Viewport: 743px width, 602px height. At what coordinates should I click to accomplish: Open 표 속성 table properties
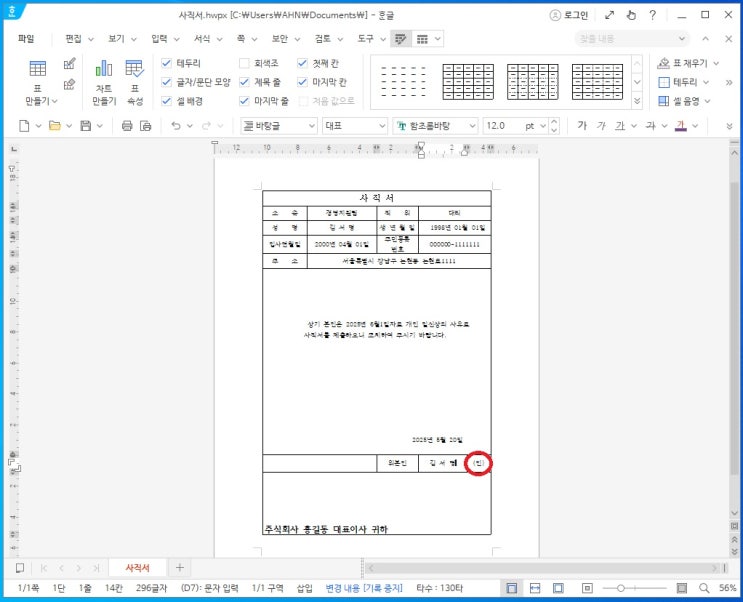135,82
